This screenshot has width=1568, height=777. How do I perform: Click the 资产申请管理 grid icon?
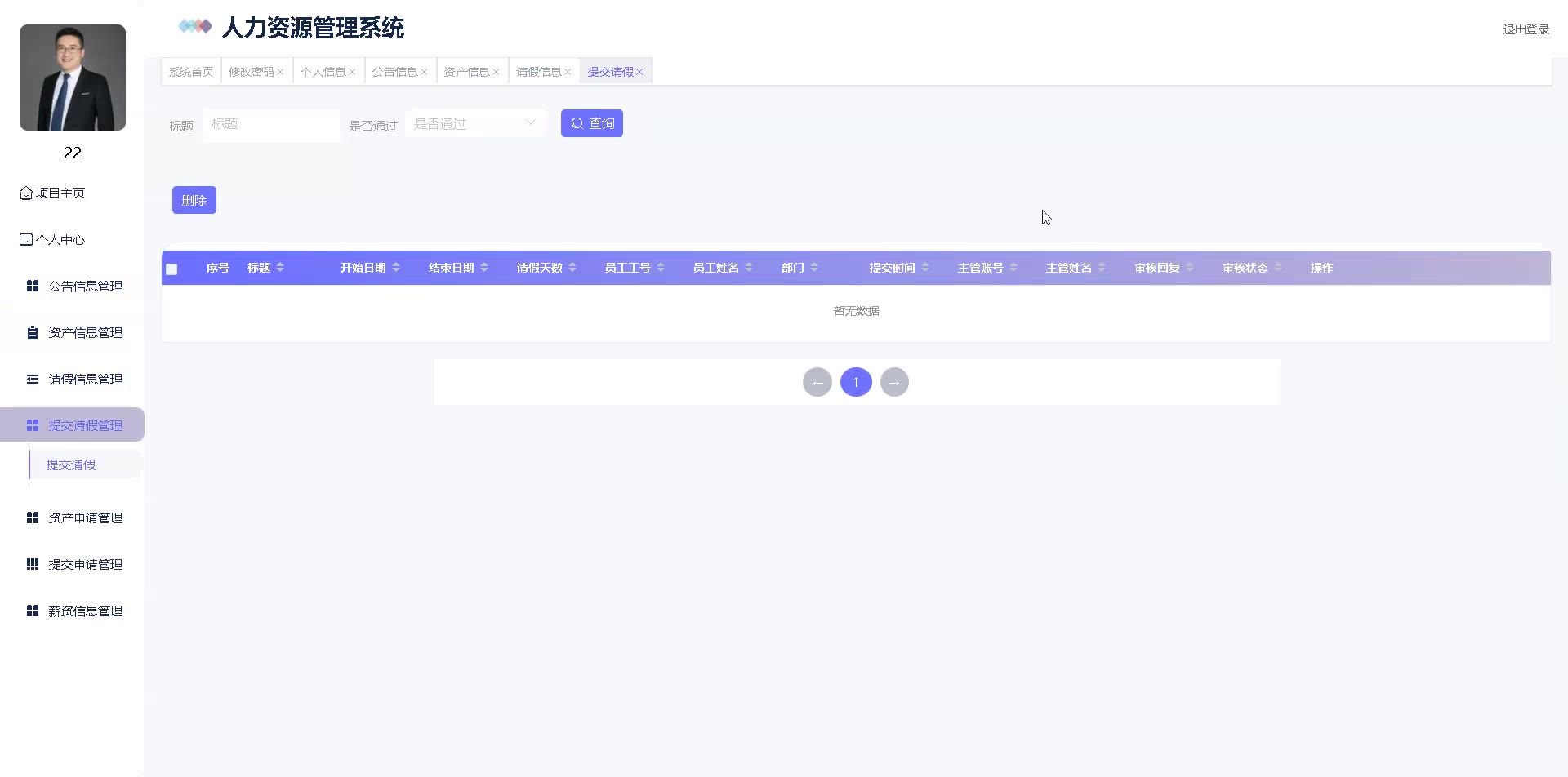33,518
